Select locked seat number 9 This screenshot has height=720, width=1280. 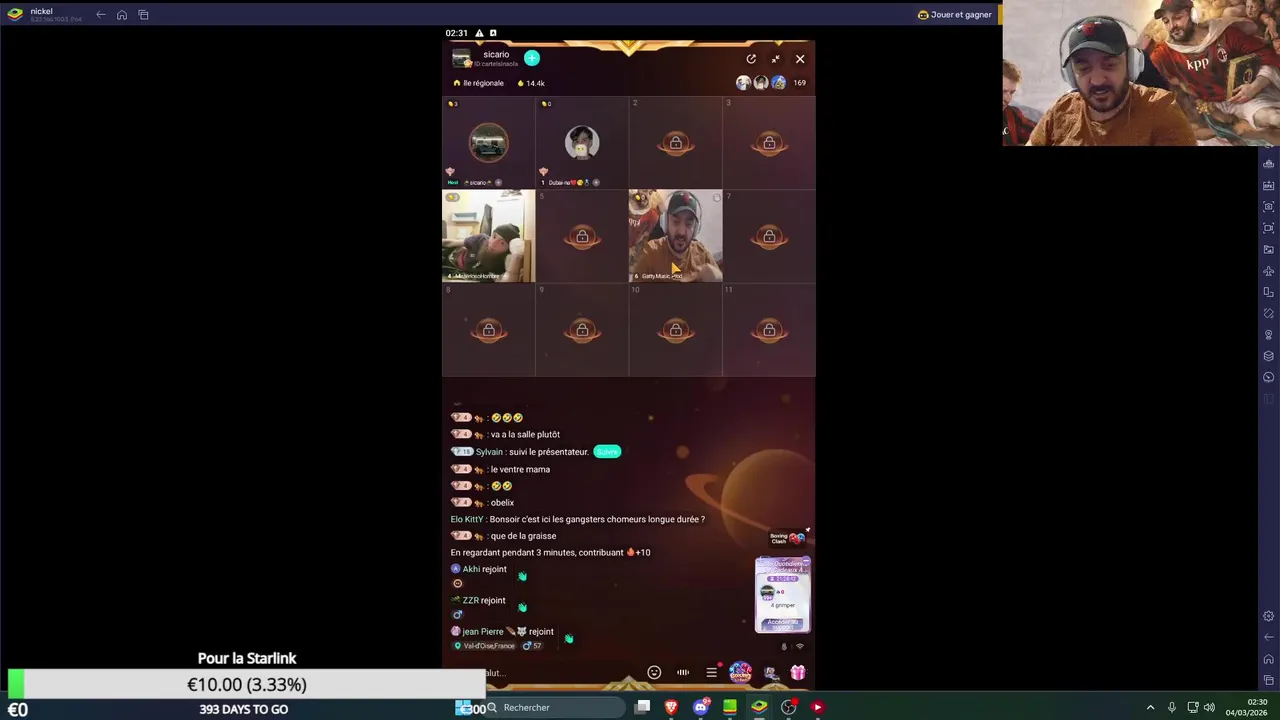click(582, 330)
